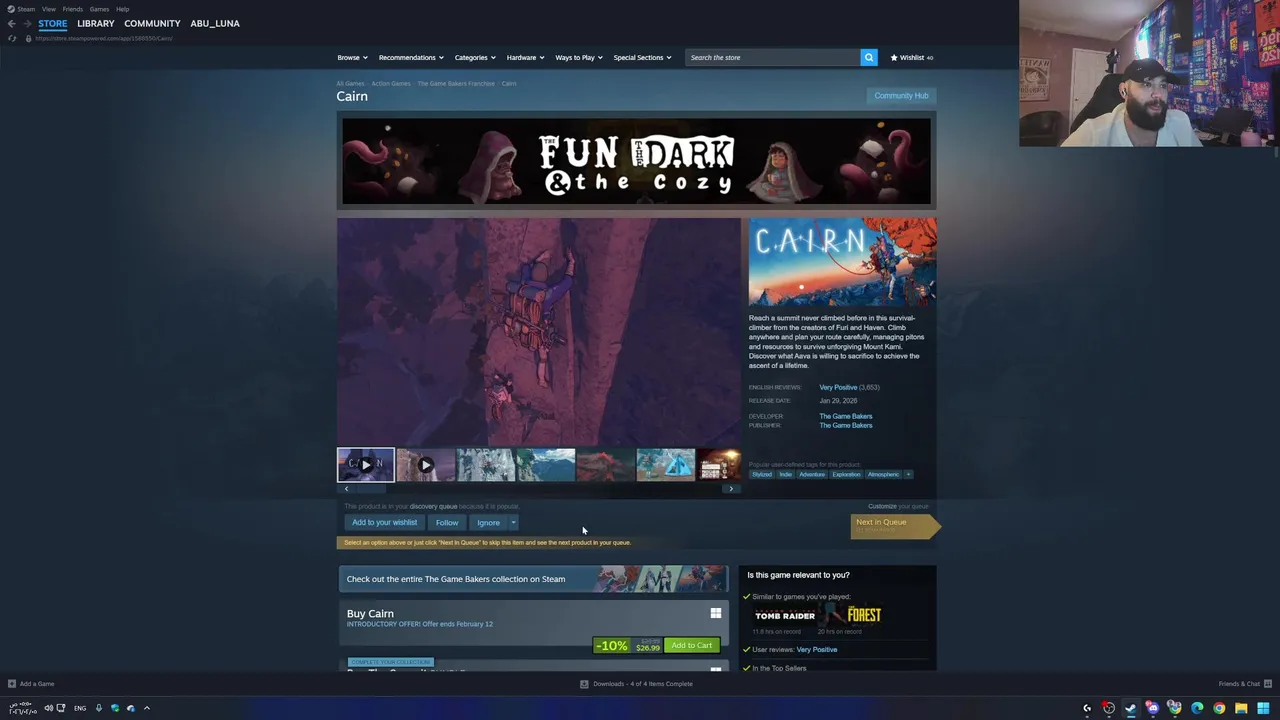Click the Exploration tag
This screenshot has height=720, width=1280.
click(846, 474)
